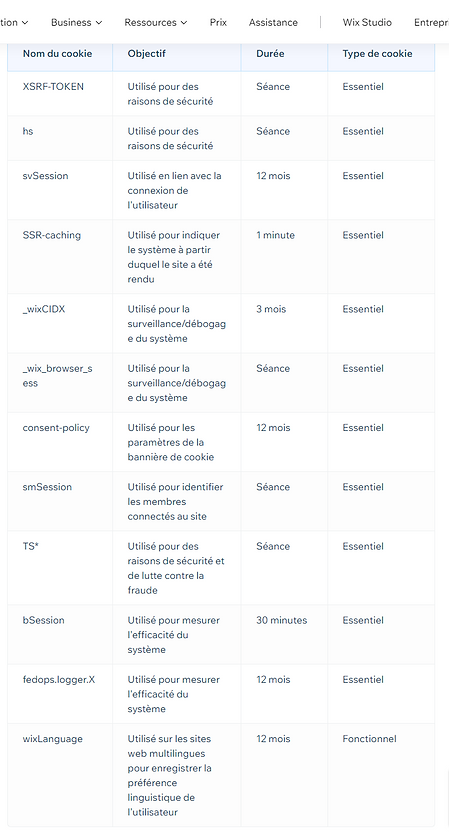The height and width of the screenshot is (835, 449).
Task: Open the Entreprise link in navigation
Action: tap(431, 22)
